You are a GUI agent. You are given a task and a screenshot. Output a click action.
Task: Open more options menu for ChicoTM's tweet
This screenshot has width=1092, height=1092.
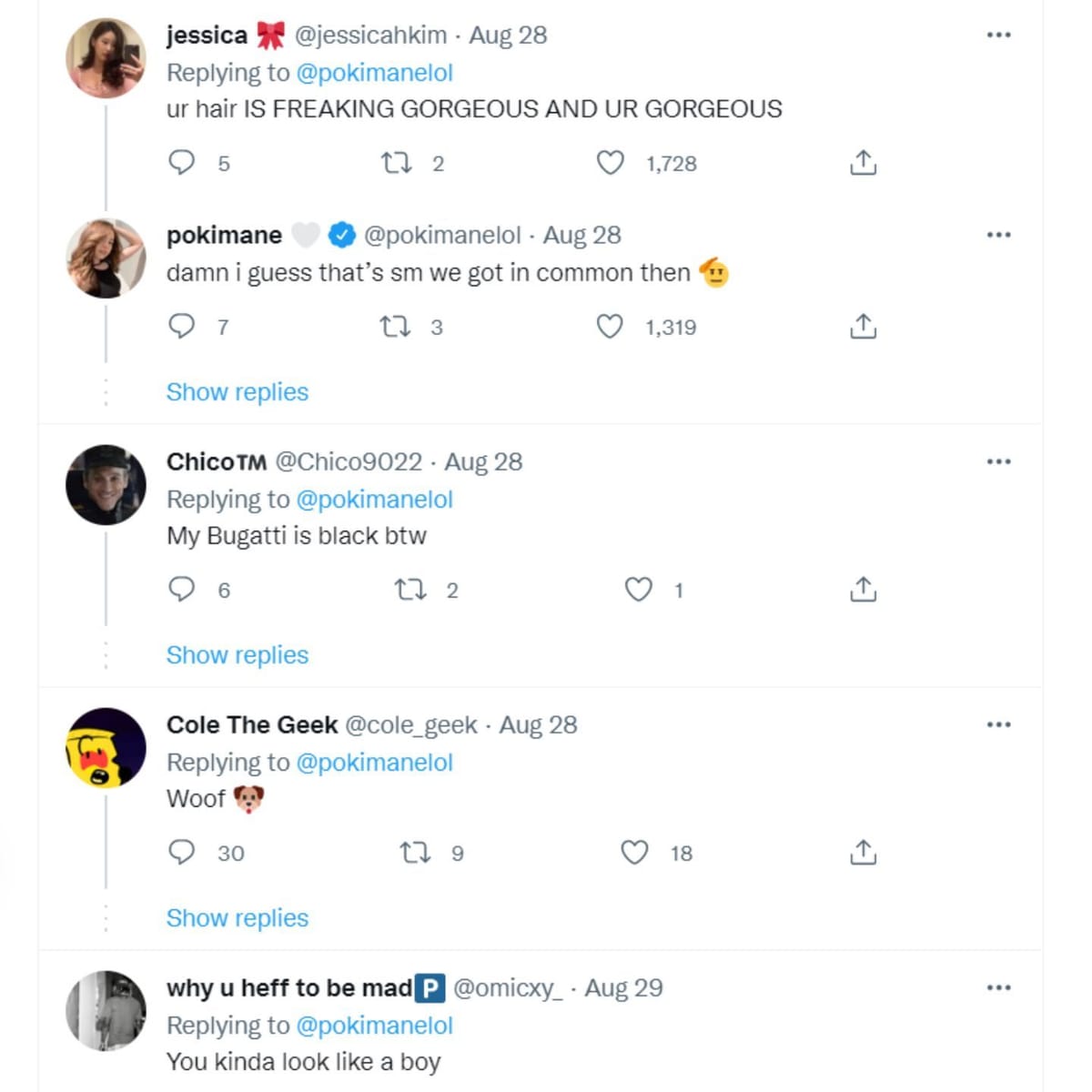[x=999, y=461]
